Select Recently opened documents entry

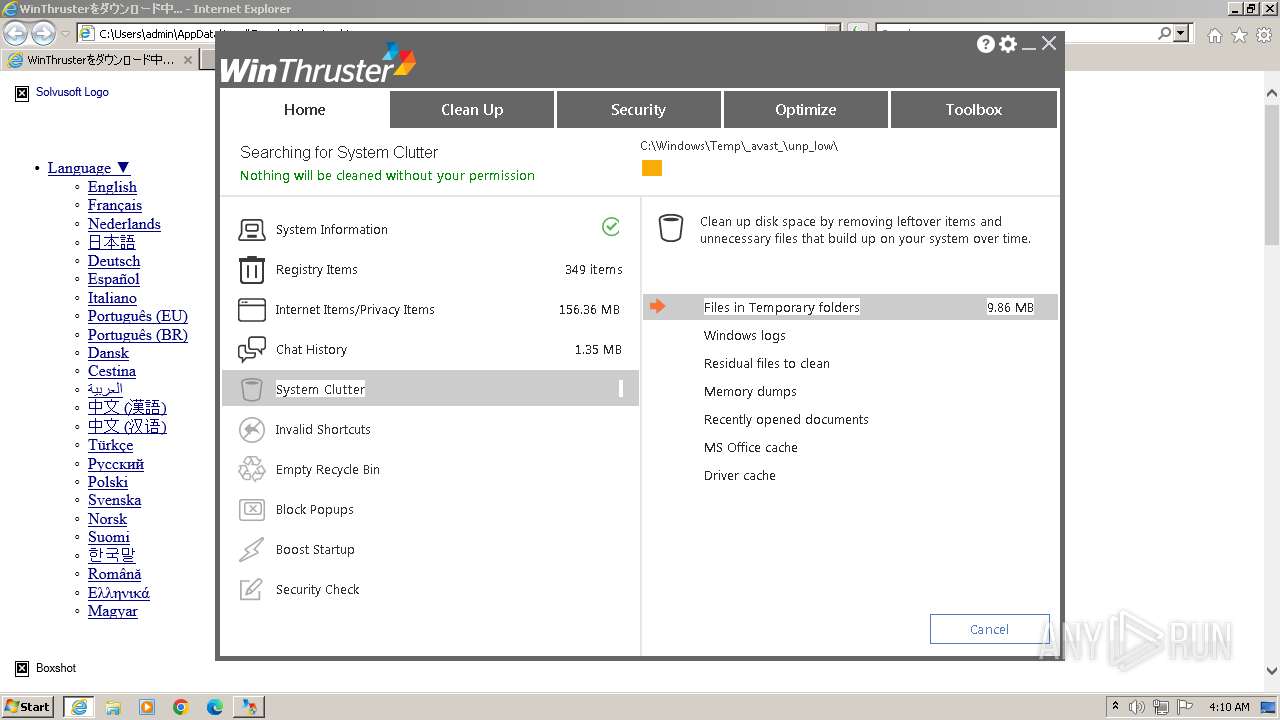coord(786,420)
